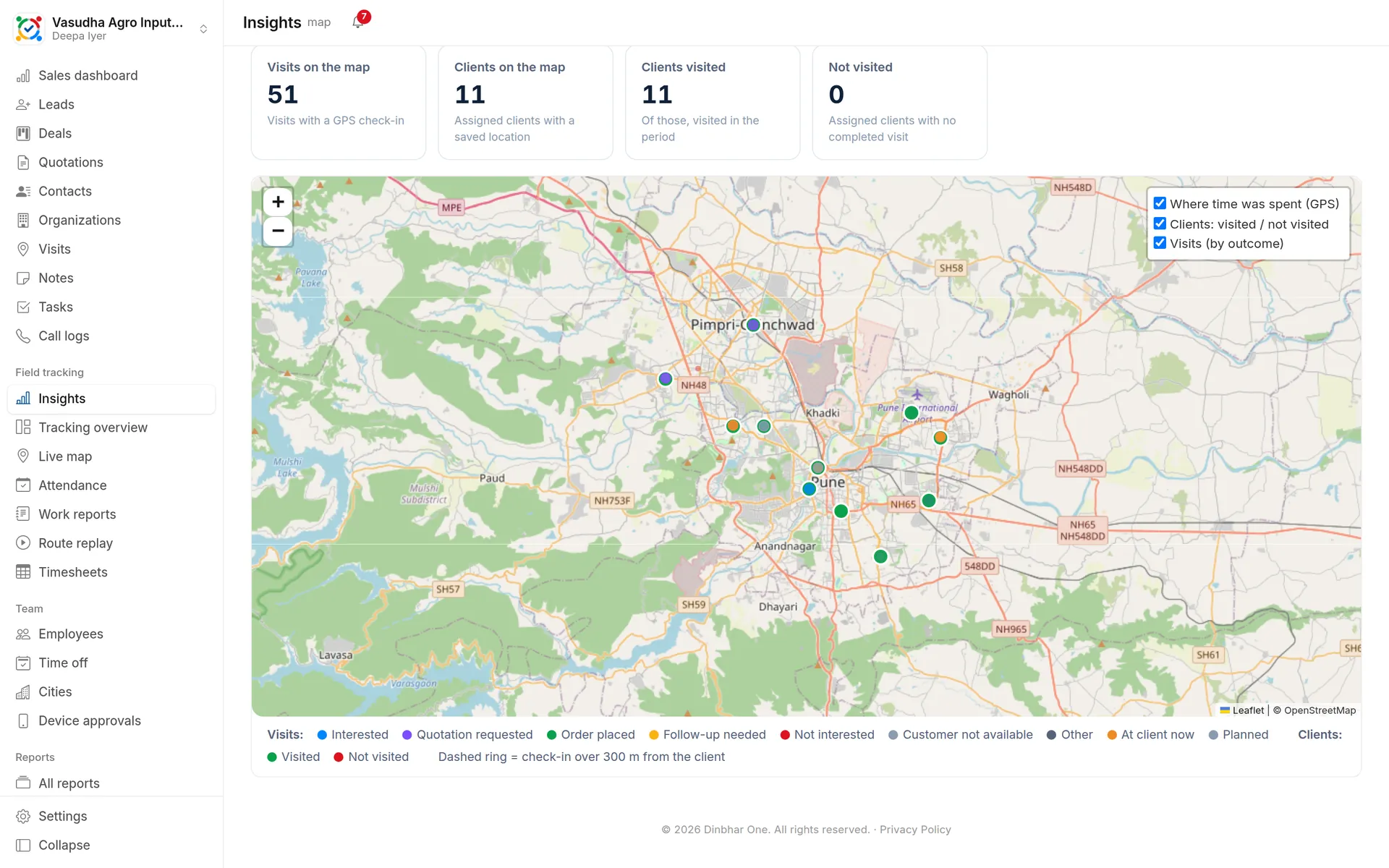Screen dimensions: 1389x868
Task: Click the Deals board icon
Action: 23,134
